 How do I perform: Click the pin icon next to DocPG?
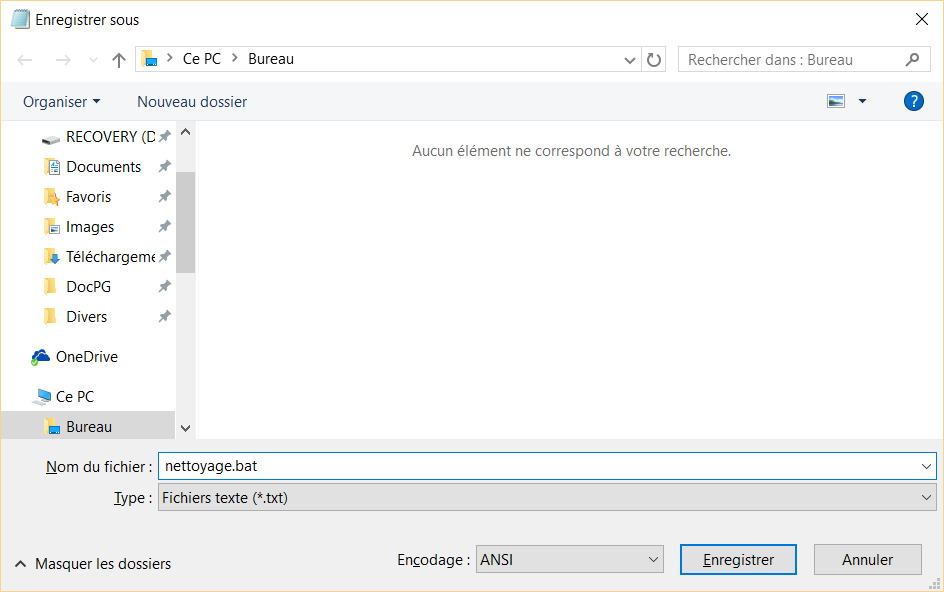164,287
